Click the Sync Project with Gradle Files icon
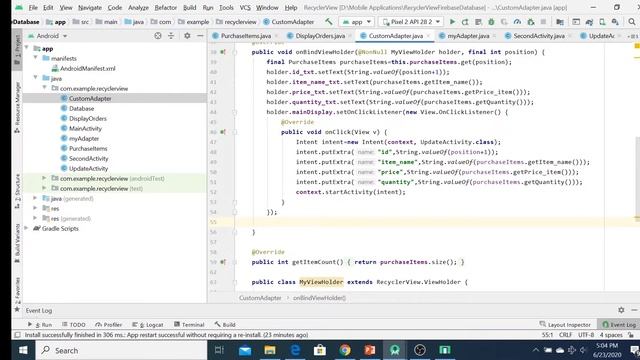This screenshot has width=640, height=360. (x=589, y=22)
